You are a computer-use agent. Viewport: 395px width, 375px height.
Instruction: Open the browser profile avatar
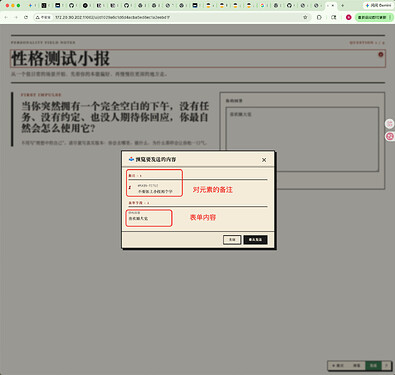coord(349,17)
